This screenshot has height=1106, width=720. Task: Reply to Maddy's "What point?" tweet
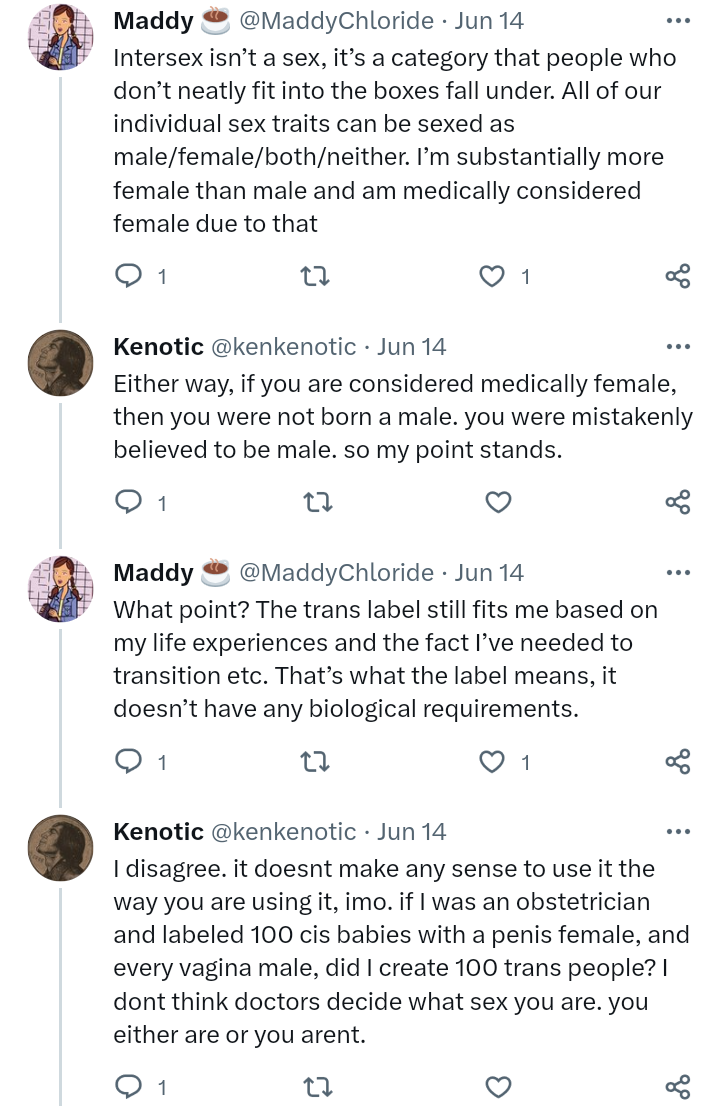point(130,761)
